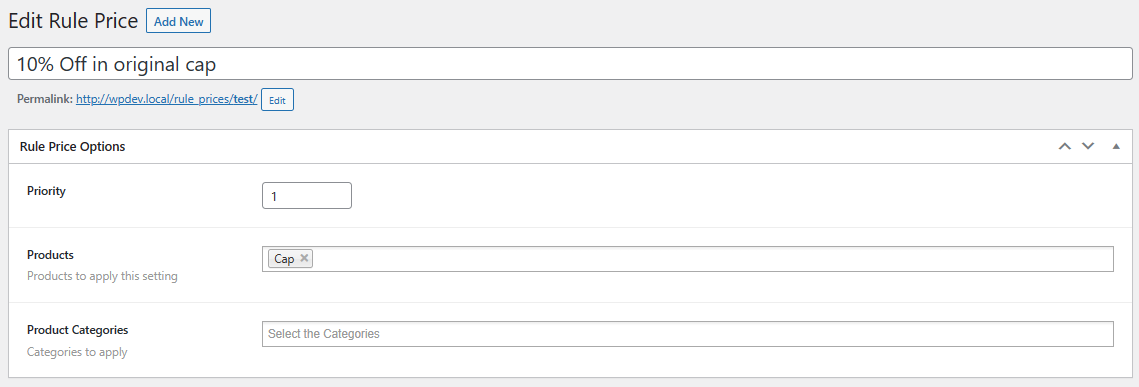Viewport: 1139px width, 387px height.
Task: Click into the Priority number field
Action: point(307,196)
